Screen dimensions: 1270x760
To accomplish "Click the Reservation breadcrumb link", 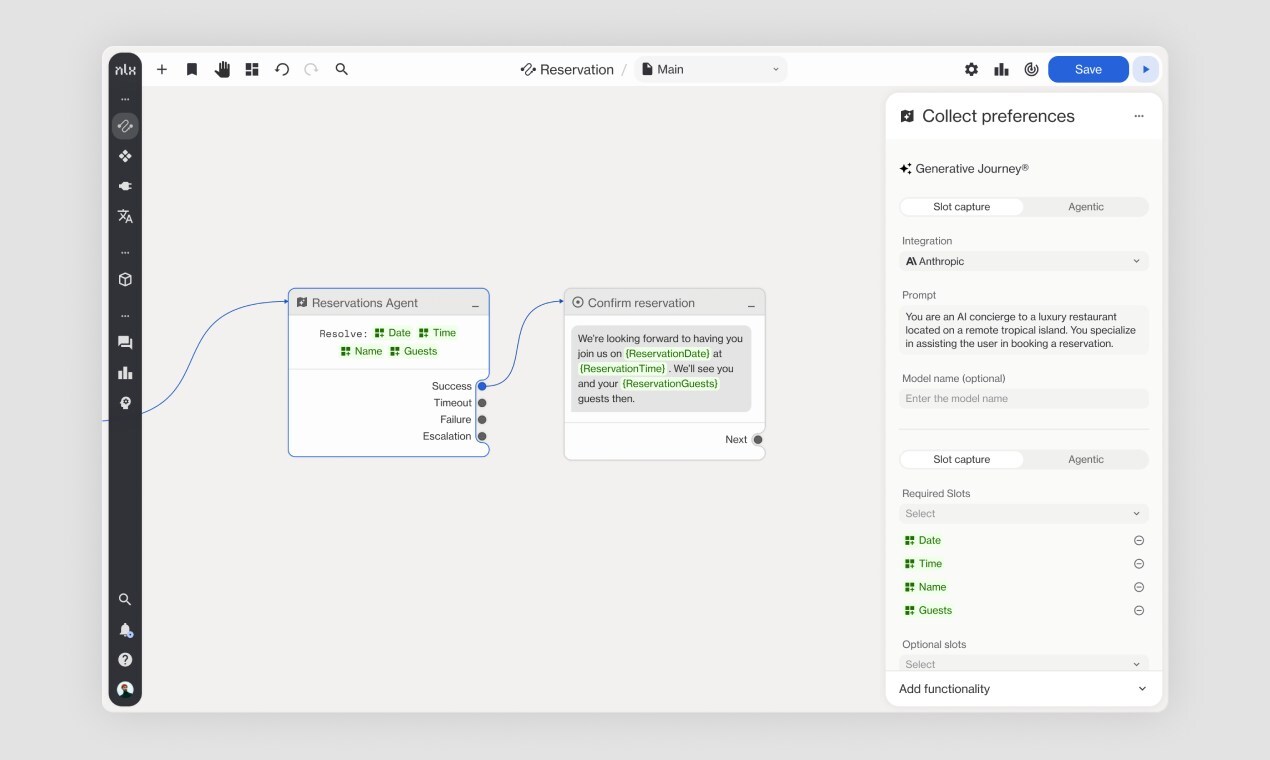I will tap(567, 70).
